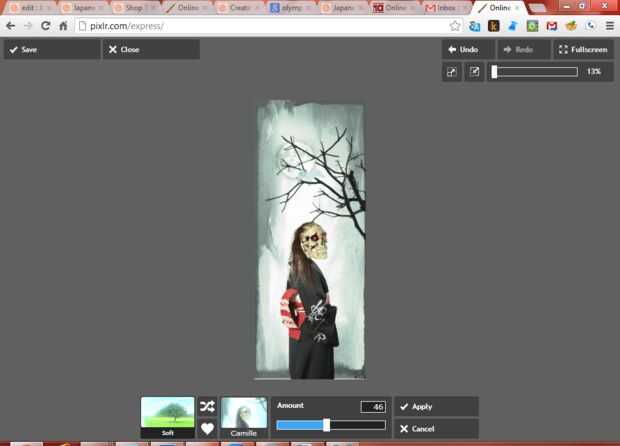Click the zoom level slider track
Viewport: 620px width, 446px height.
(535, 72)
